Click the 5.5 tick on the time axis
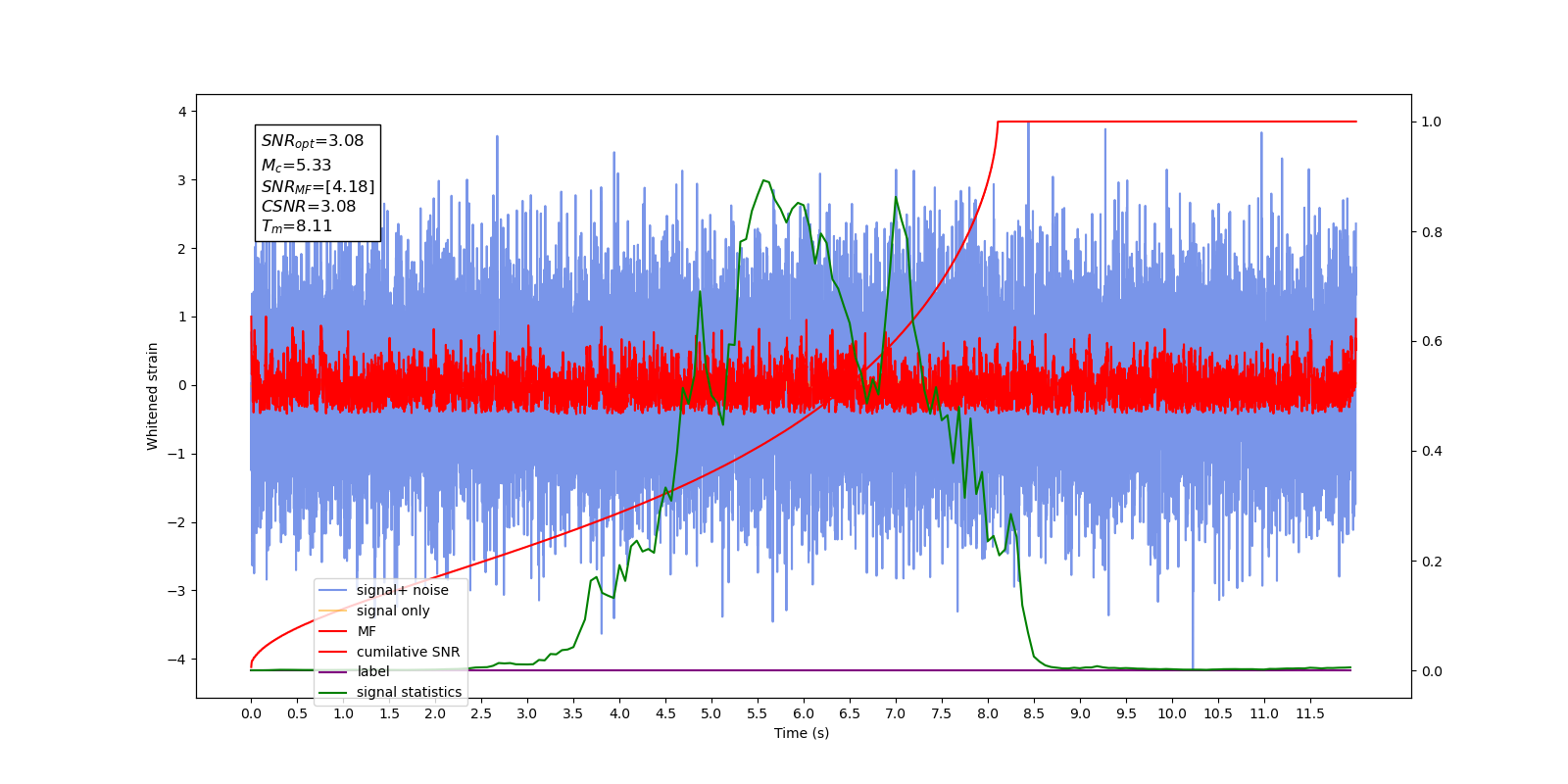Screen dimensions: 1568x784 (758, 713)
